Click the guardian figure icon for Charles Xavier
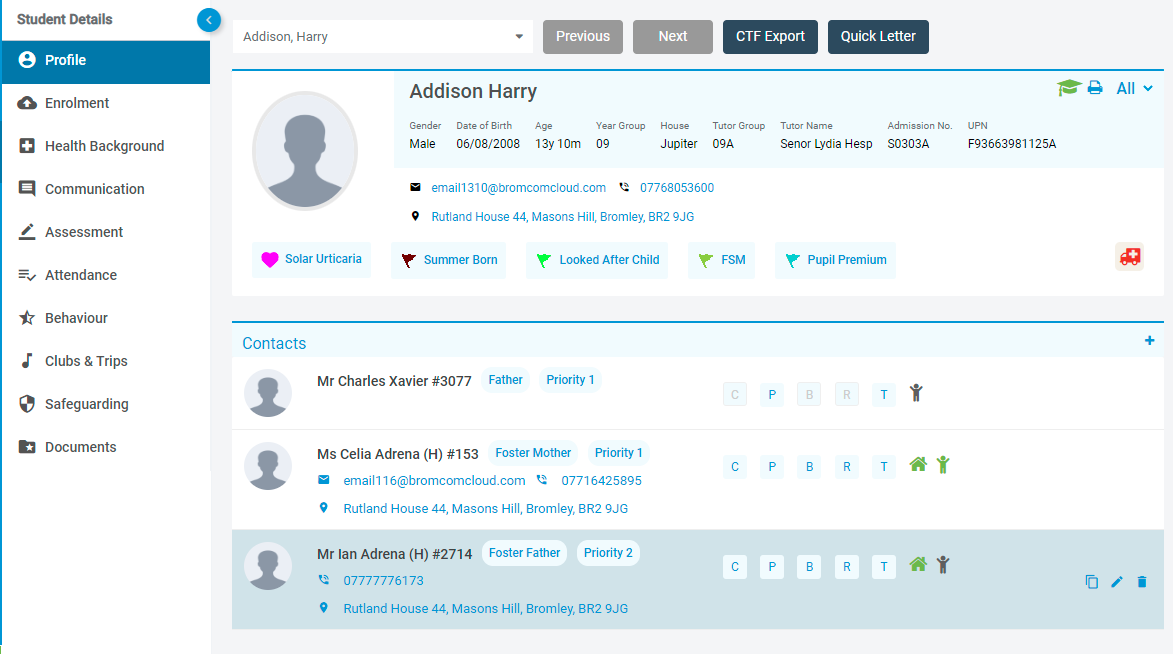 [x=916, y=393]
